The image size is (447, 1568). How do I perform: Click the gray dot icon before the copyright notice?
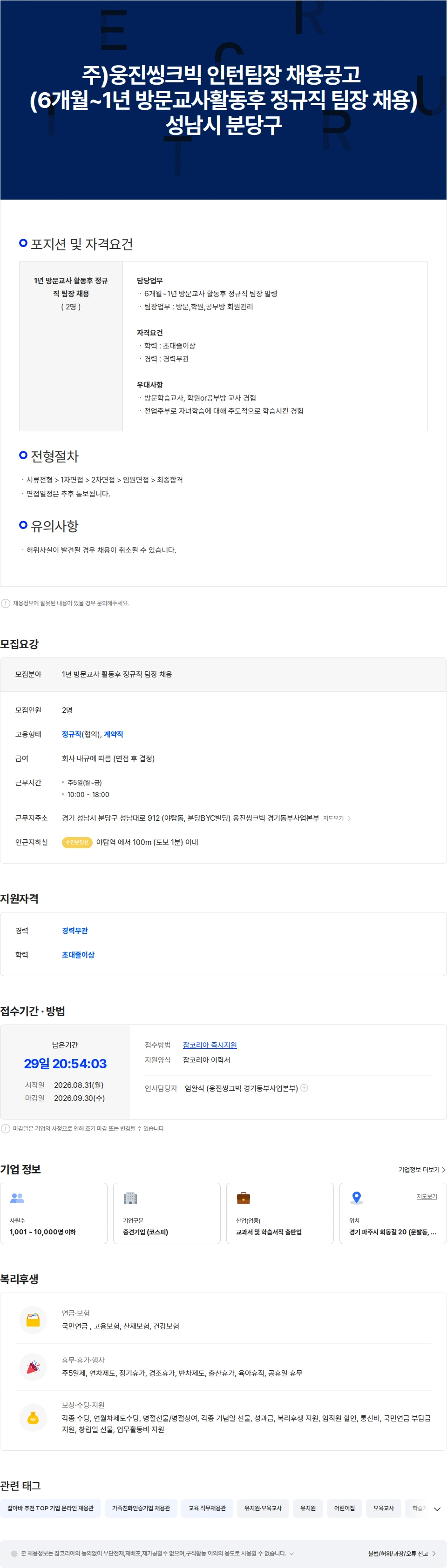click(14, 1554)
